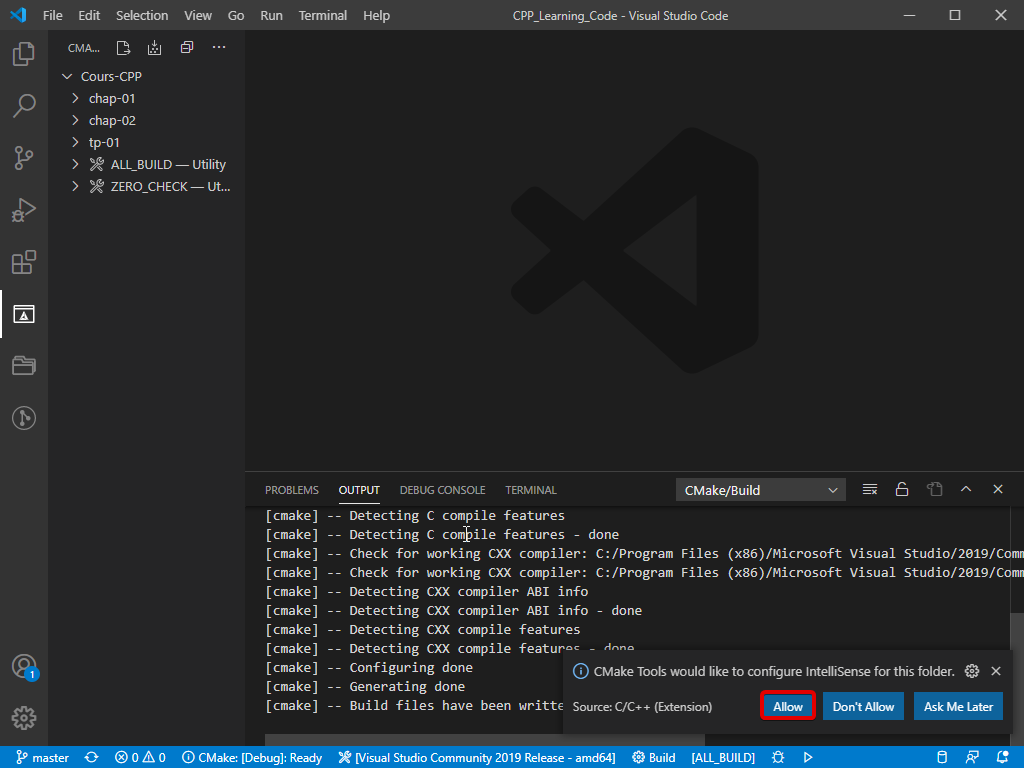Click the feedback person icon in status bar

[x=972, y=758]
